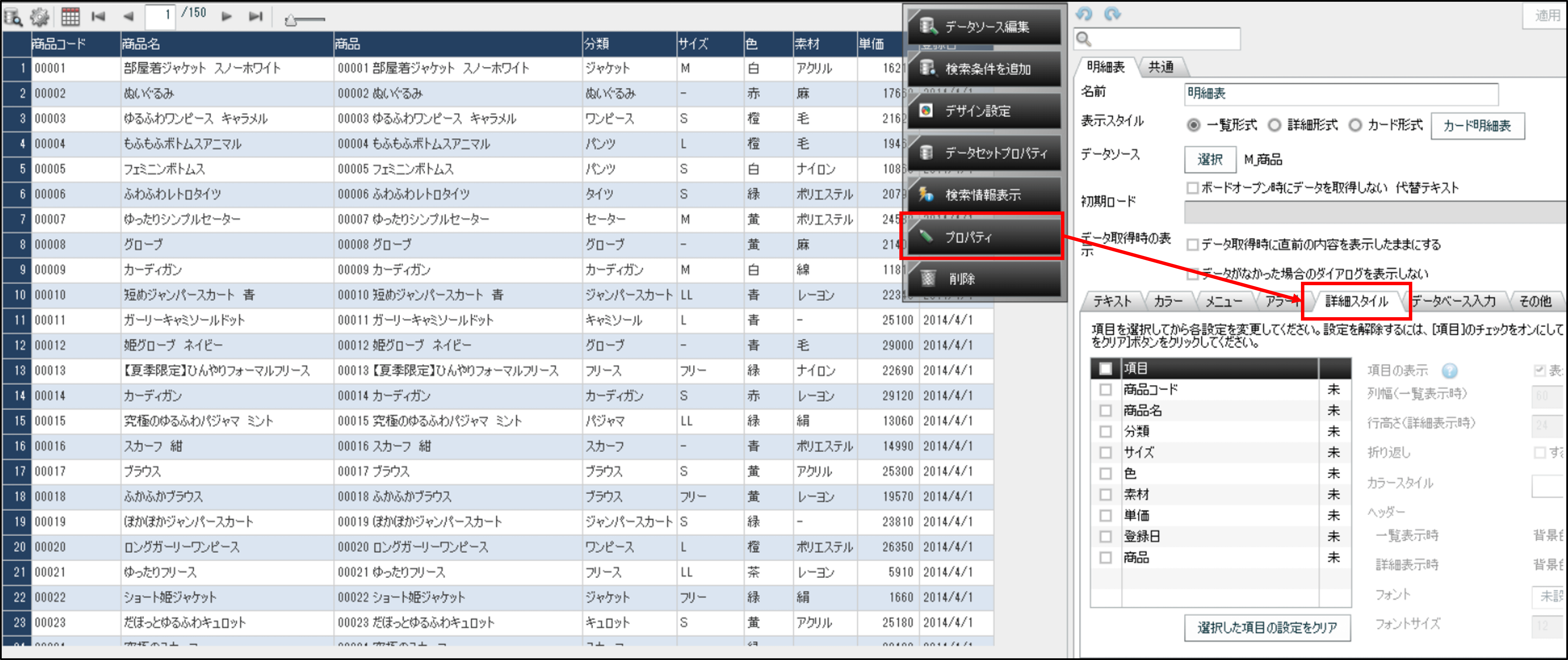The image size is (1568, 660).
Task: Click the database search icon in toolbar
Action: (x=13, y=17)
